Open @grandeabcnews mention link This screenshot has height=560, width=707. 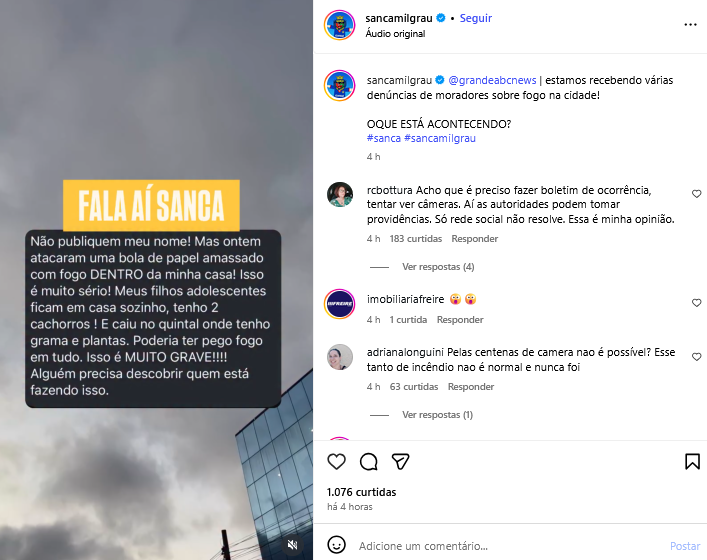(x=492, y=80)
